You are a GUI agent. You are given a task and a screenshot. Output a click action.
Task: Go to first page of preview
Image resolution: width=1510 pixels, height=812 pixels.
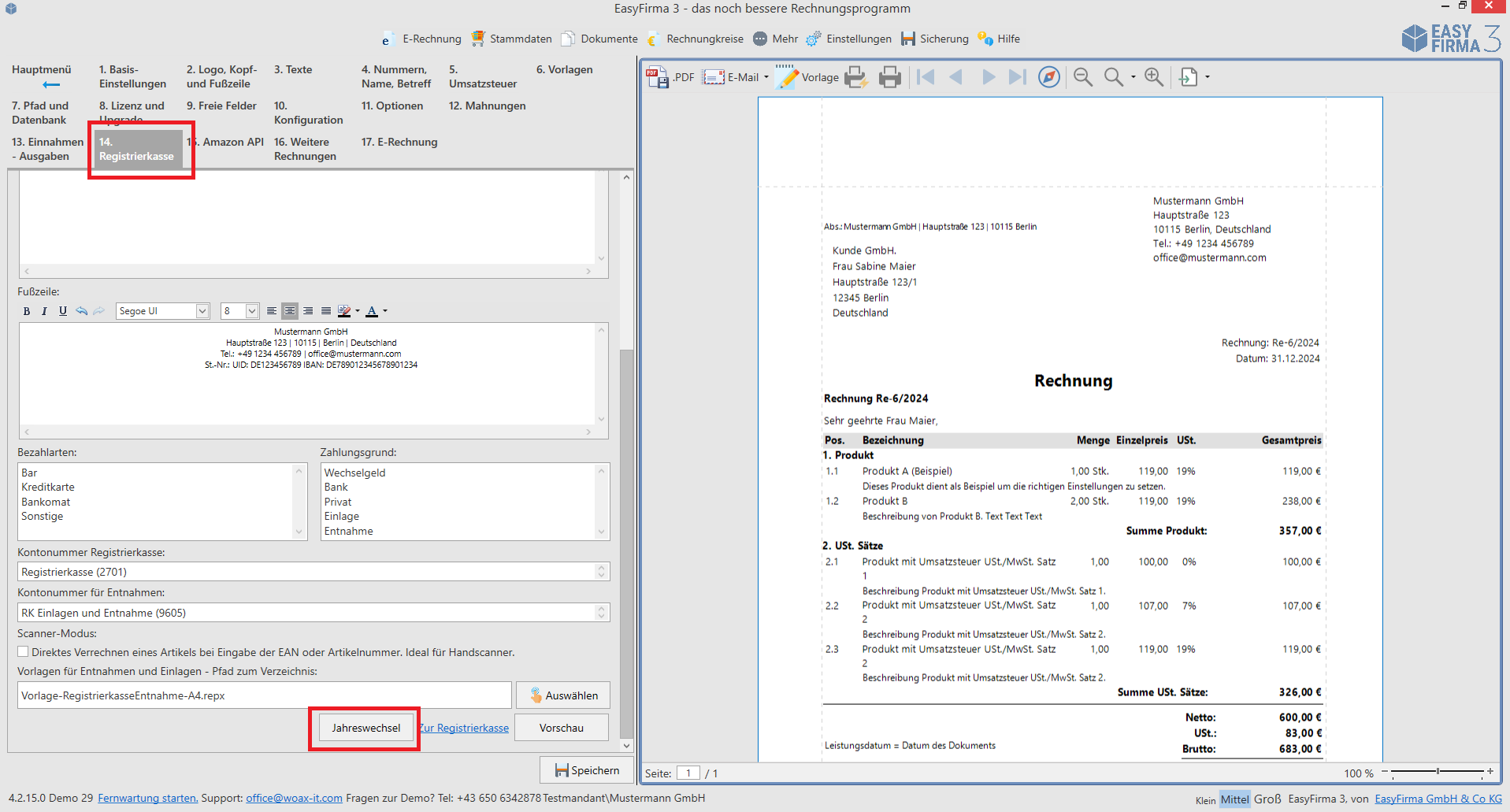click(926, 77)
